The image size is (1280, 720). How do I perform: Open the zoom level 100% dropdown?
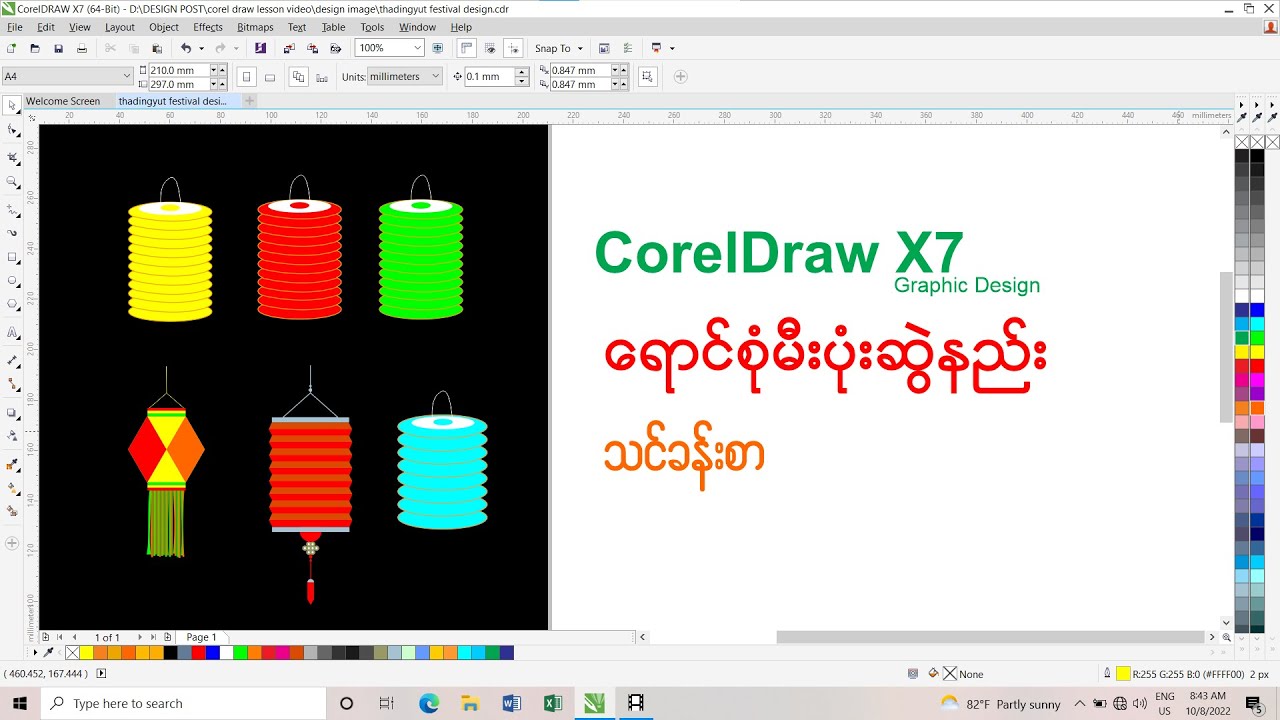[417, 48]
